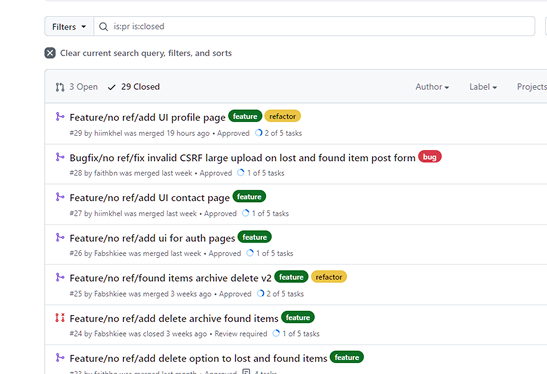Open PR Bugfix/no ref/fix invalid CSRF large upload
Image resolution: width=547 pixels, height=374 pixels.
(242, 158)
